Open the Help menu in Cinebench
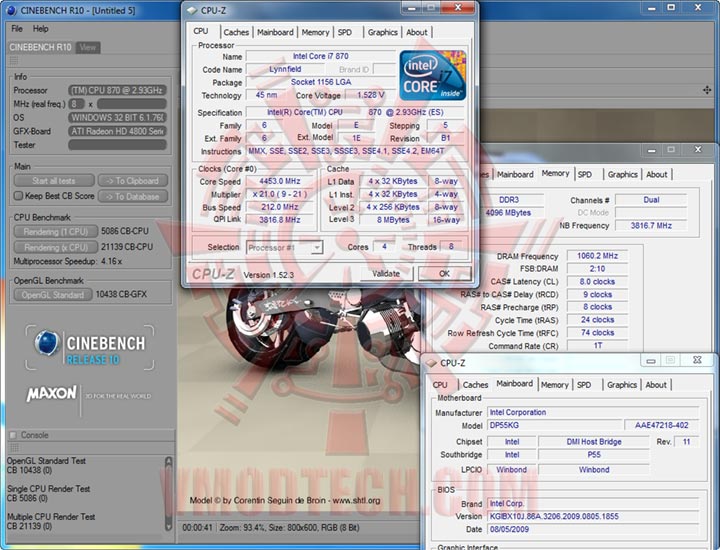This screenshot has width=720, height=550. [40, 28]
